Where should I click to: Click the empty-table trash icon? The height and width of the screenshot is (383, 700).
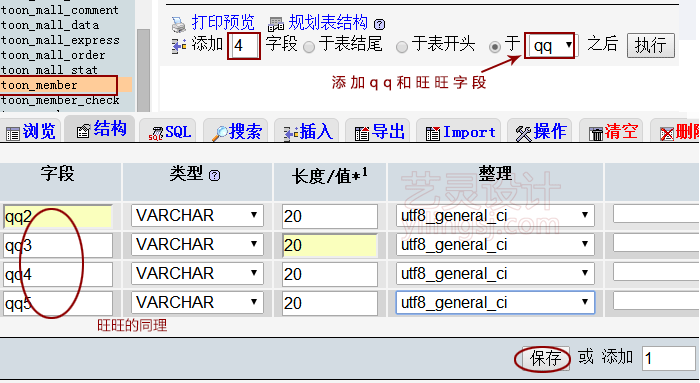596,133
